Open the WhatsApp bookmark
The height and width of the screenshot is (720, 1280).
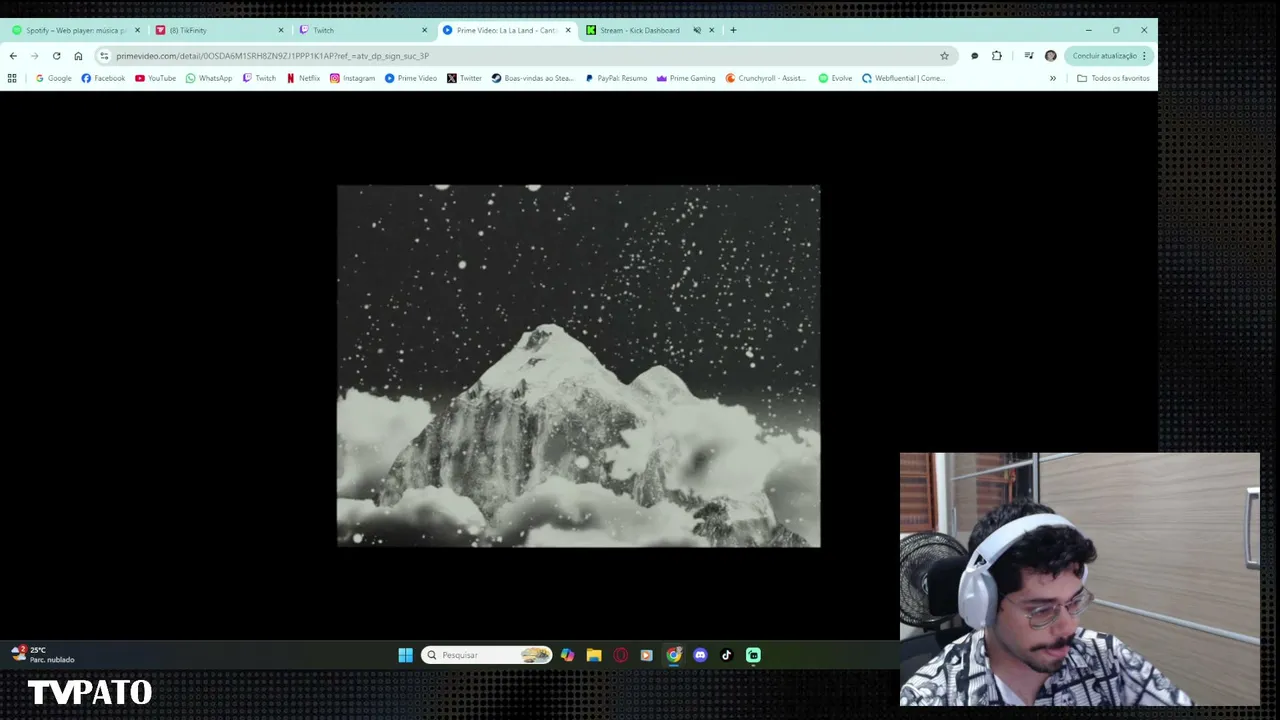point(209,78)
